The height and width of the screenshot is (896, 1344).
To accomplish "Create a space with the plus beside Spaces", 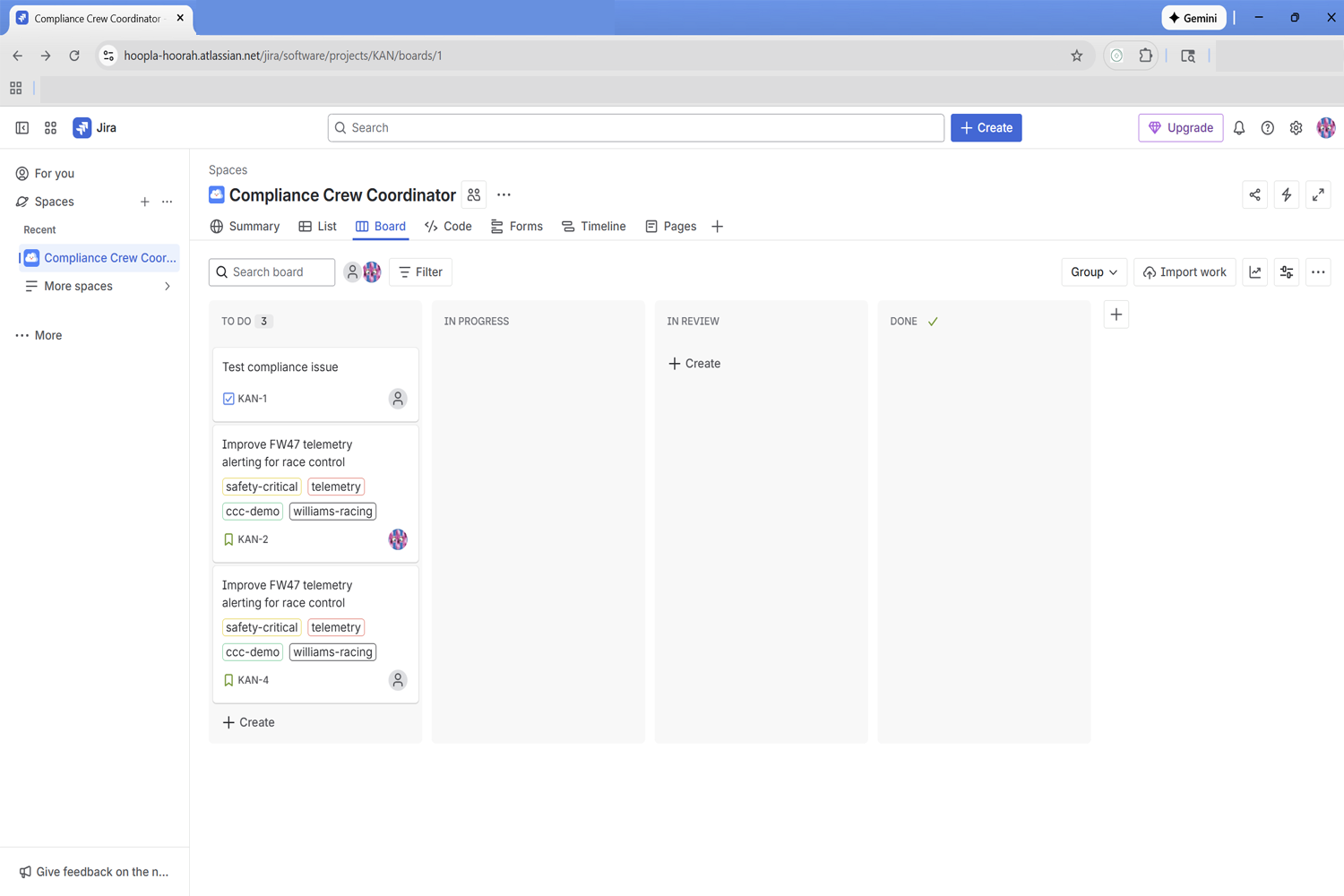I will coord(145,202).
